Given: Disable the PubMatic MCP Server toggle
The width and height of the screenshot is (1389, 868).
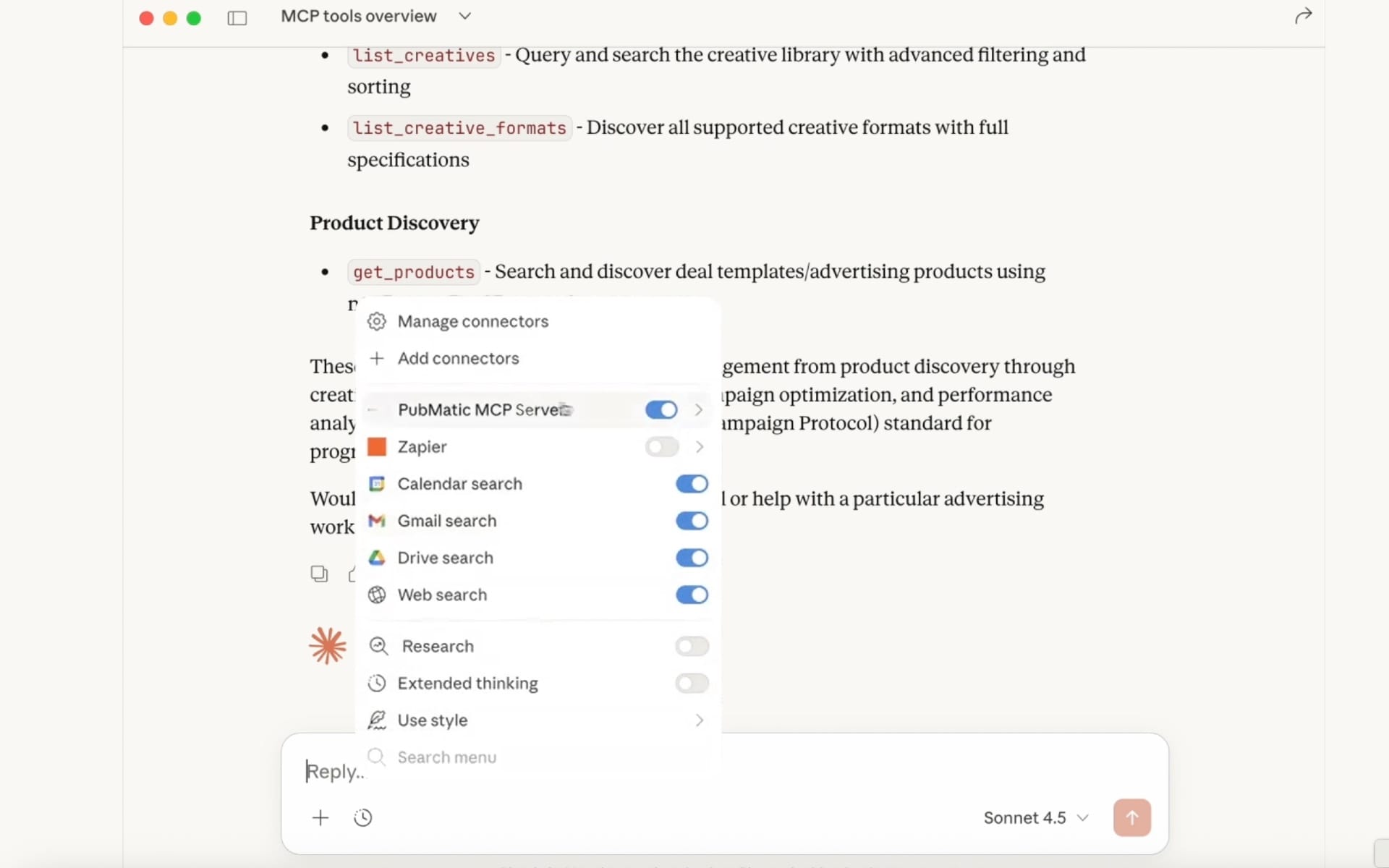Looking at the screenshot, I should tap(660, 409).
